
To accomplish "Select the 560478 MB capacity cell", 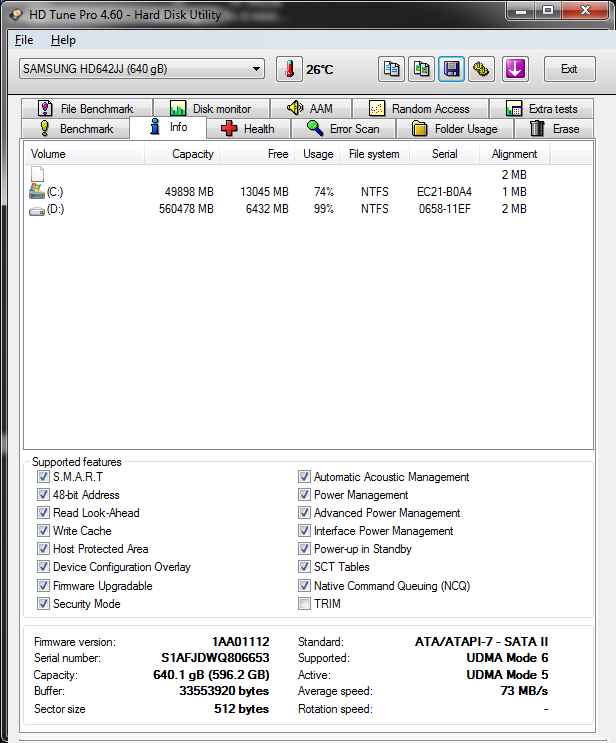I will pos(186,209).
